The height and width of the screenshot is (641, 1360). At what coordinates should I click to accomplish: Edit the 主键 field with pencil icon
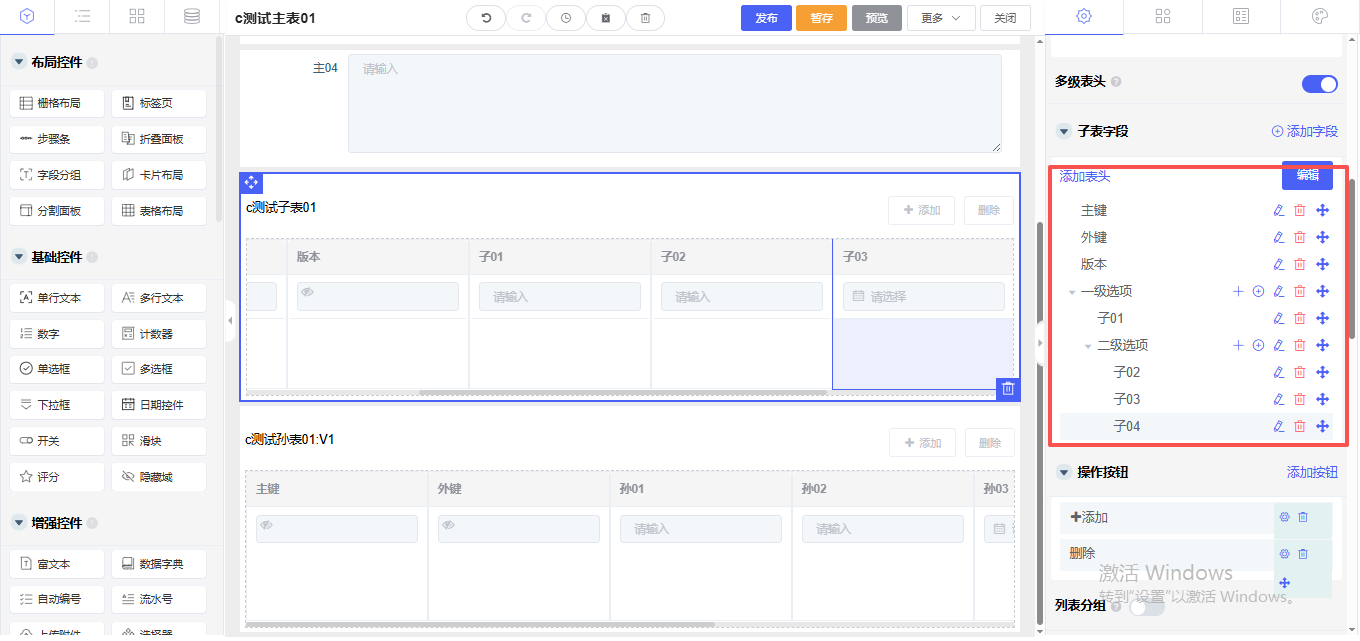pyautogui.click(x=1278, y=210)
